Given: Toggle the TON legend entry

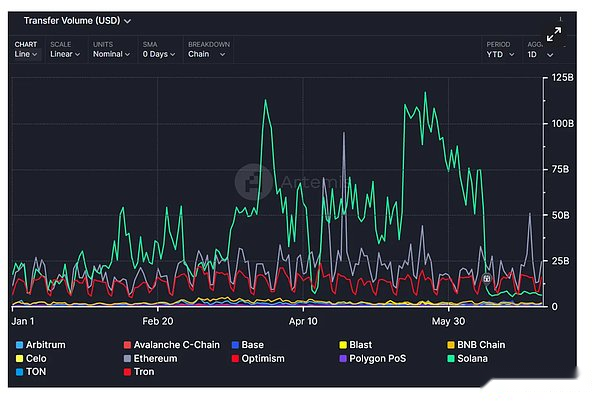Looking at the screenshot, I should point(31,372).
